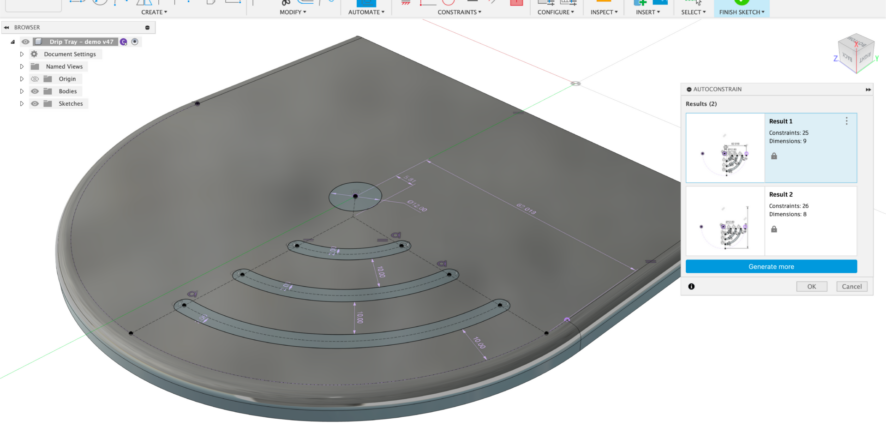Activate the Drip Tray component radio button
The height and width of the screenshot is (439, 886).
135,42
